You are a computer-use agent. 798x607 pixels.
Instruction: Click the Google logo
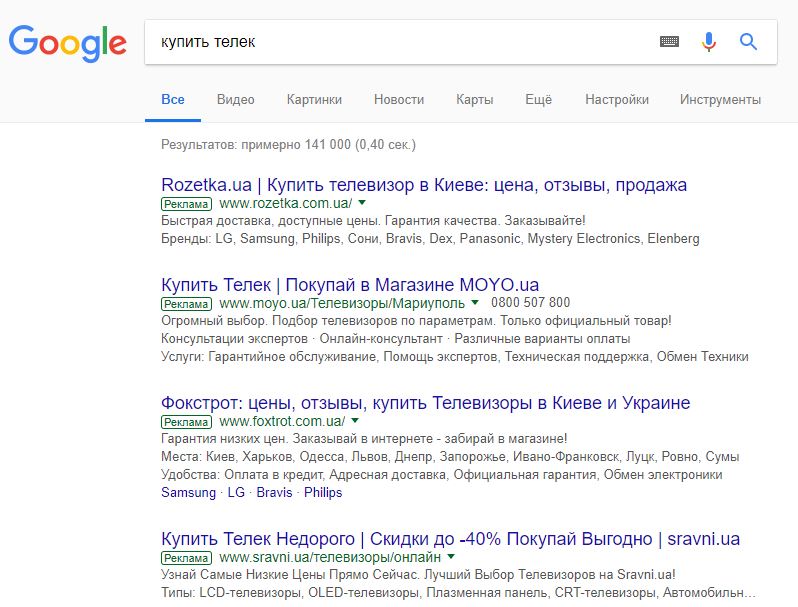(68, 43)
